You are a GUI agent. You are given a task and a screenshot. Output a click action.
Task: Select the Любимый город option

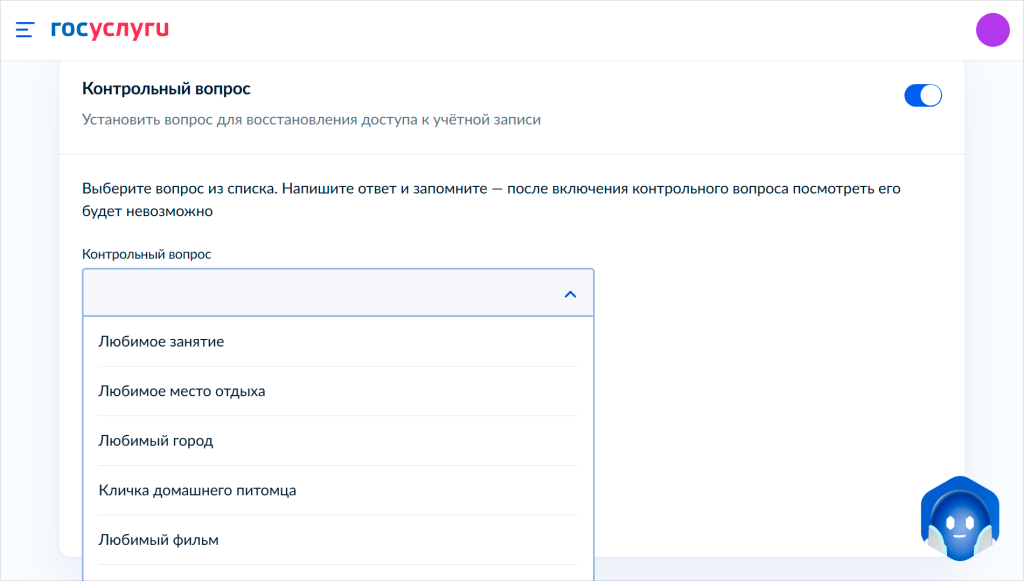tap(338, 441)
